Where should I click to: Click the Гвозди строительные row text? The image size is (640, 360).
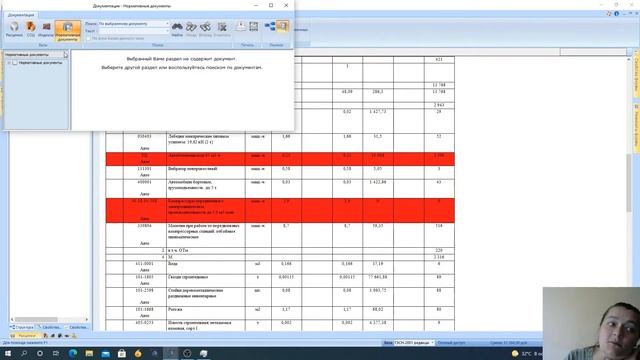[188, 277]
